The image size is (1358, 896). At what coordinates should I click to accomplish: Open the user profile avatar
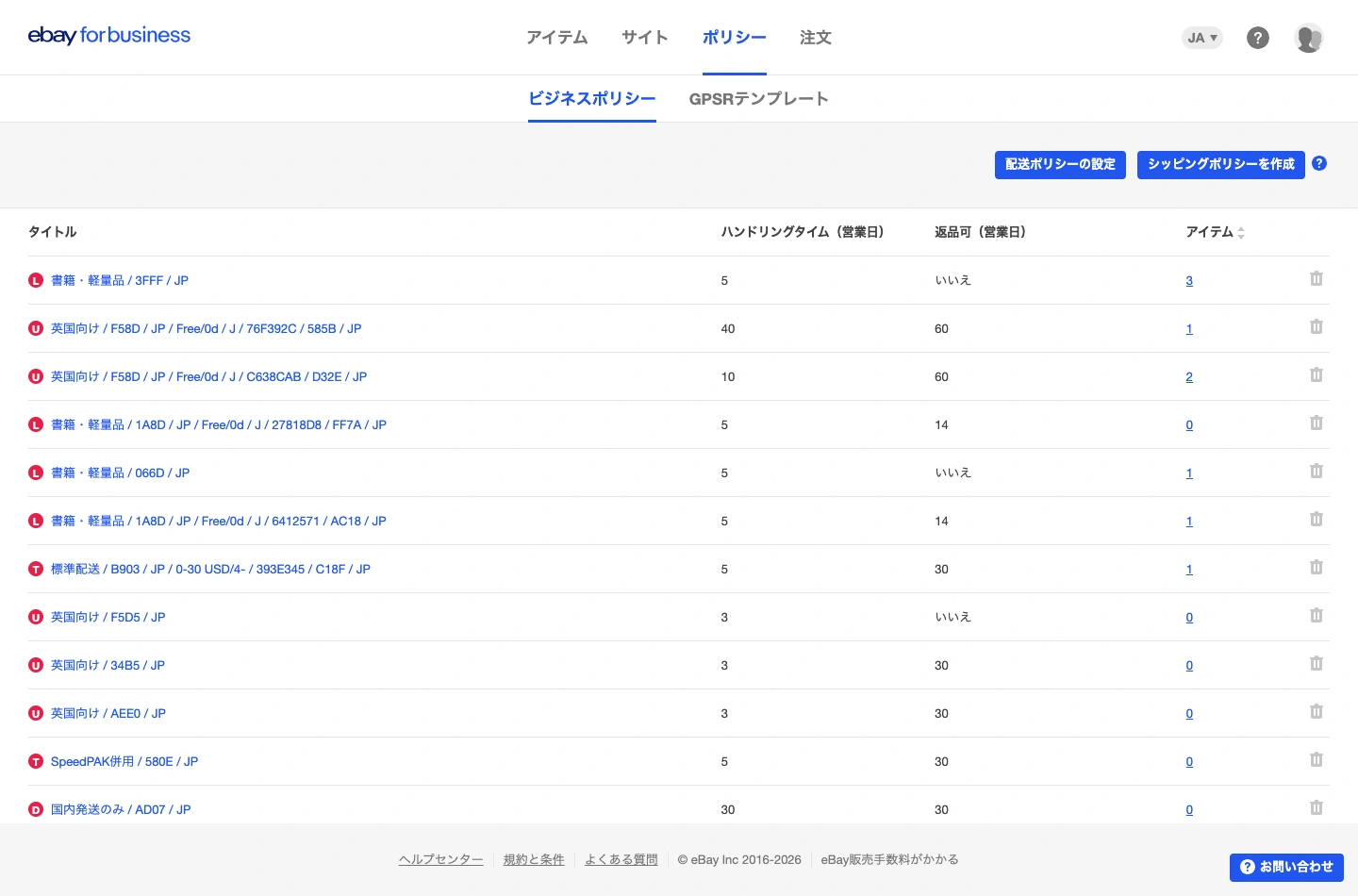point(1309,38)
